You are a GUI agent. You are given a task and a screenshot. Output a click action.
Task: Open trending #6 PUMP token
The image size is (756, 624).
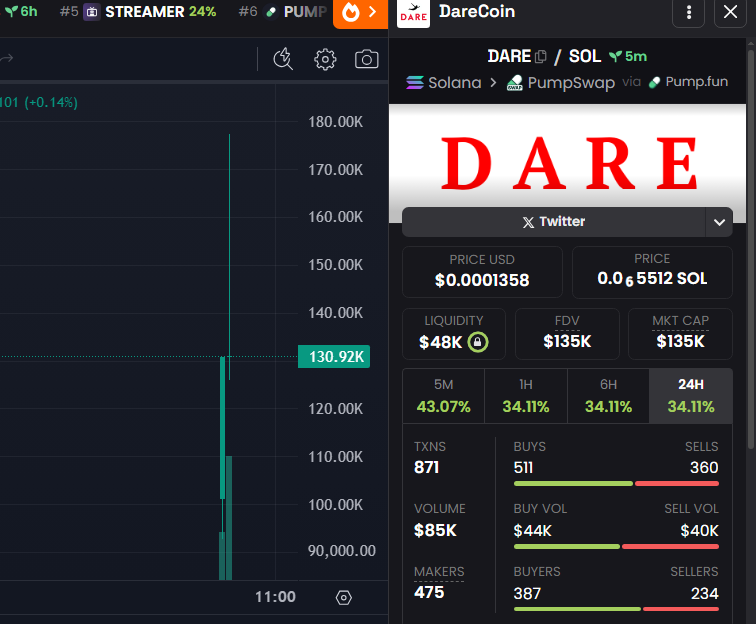283,12
